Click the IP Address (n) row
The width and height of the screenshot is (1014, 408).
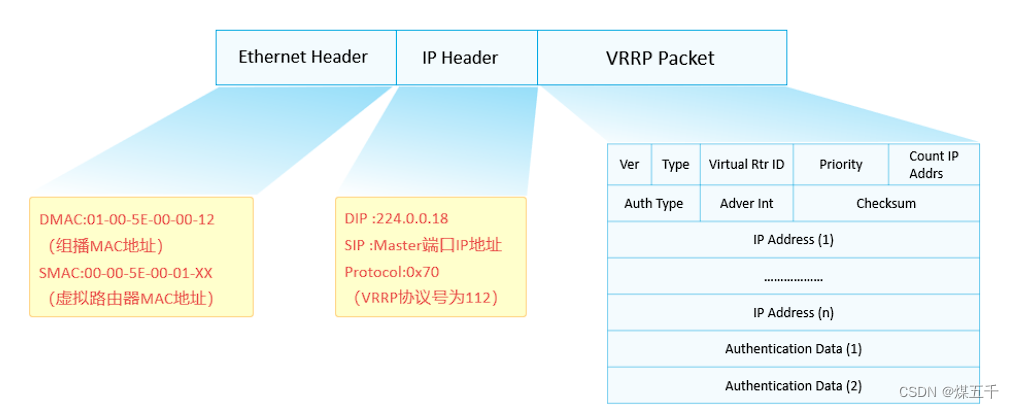coord(793,312)
